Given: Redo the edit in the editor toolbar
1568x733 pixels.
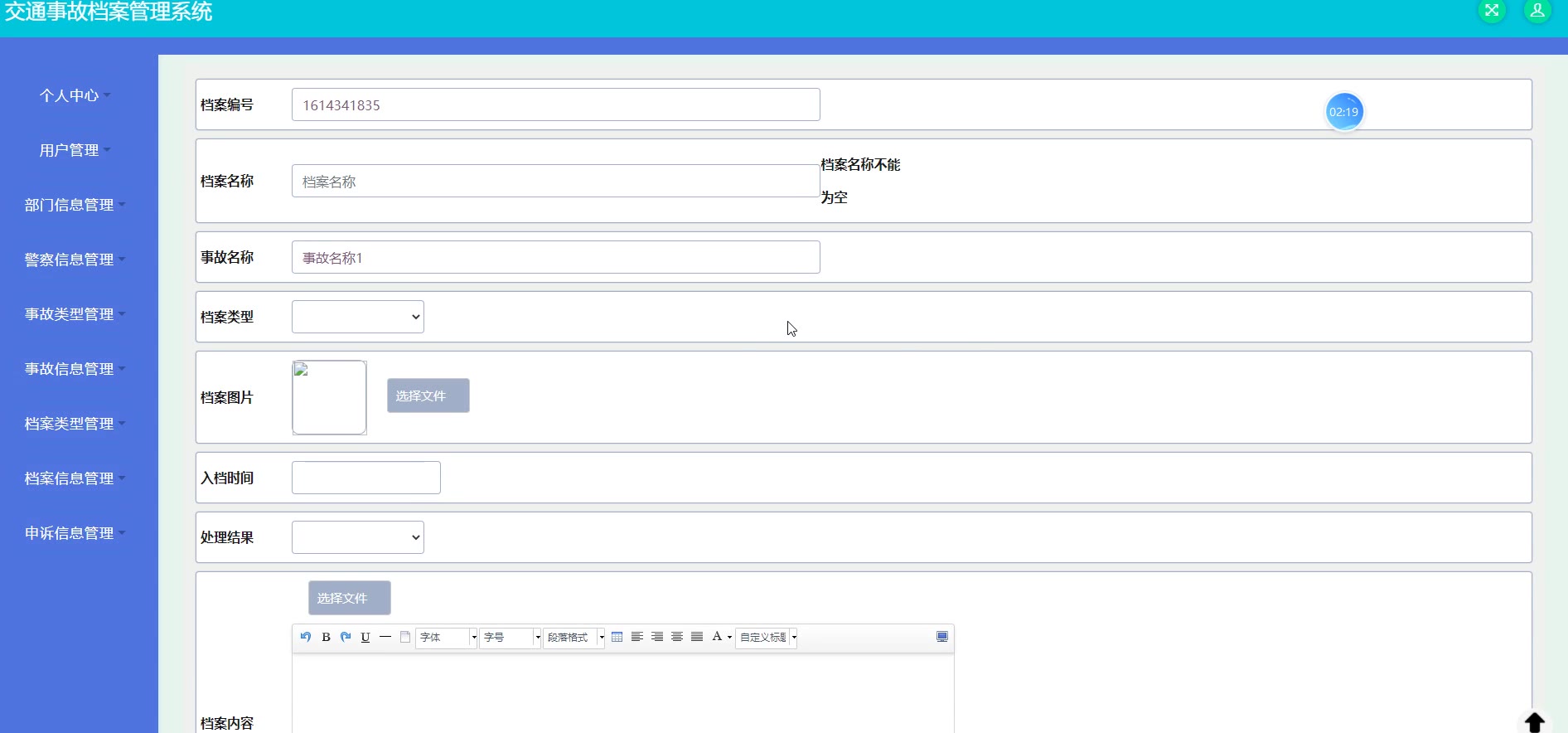Looking at the screenshot, I should pos(346,637).
